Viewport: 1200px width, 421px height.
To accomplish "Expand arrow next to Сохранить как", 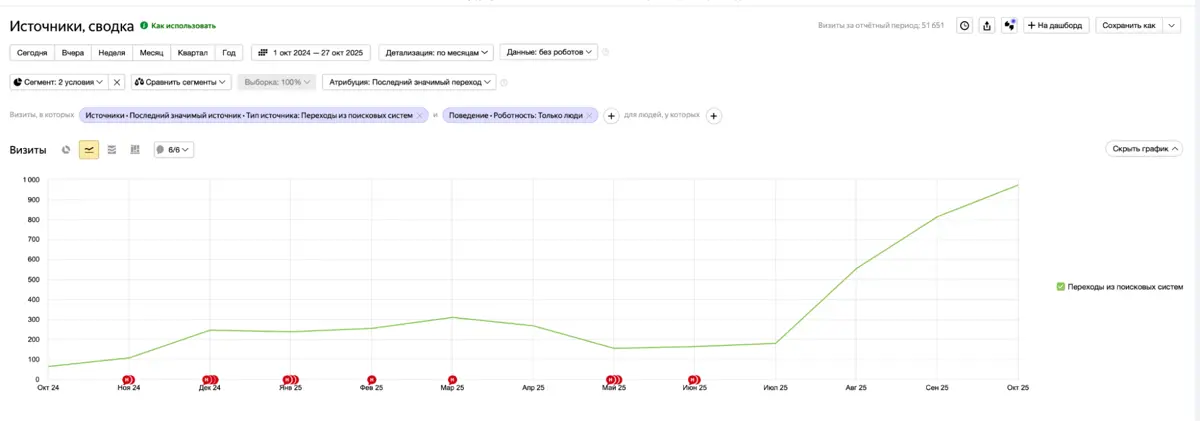I will [1171, 26].
